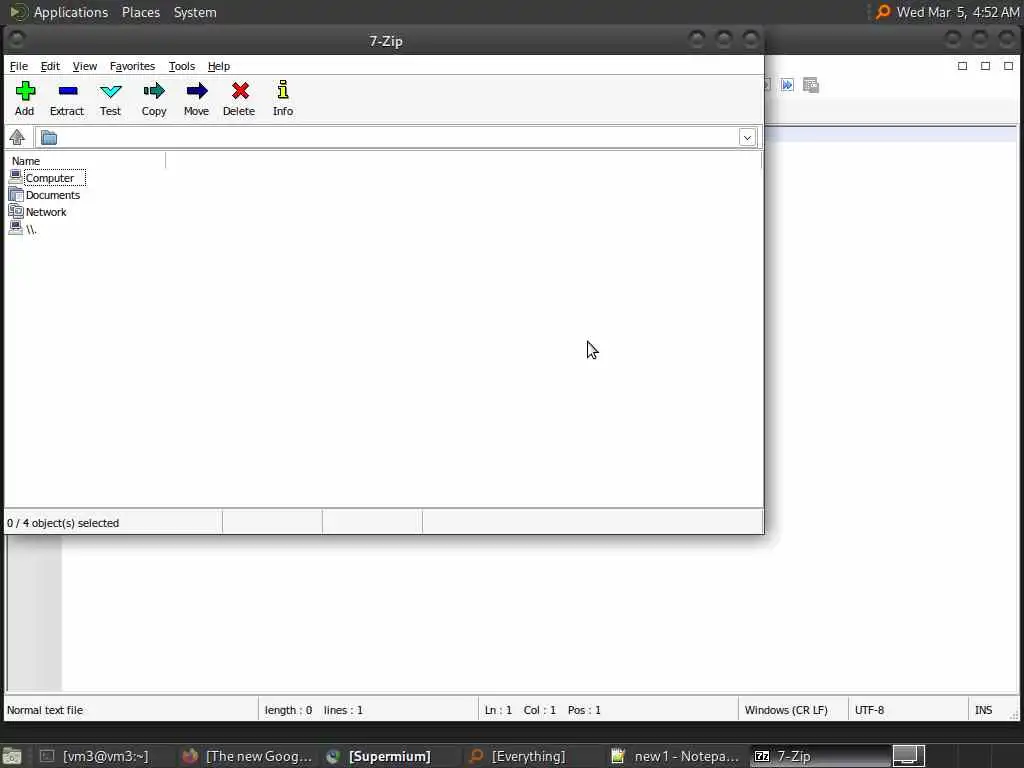
Task: Open the Tools menu
Action: tap(182, 66)
